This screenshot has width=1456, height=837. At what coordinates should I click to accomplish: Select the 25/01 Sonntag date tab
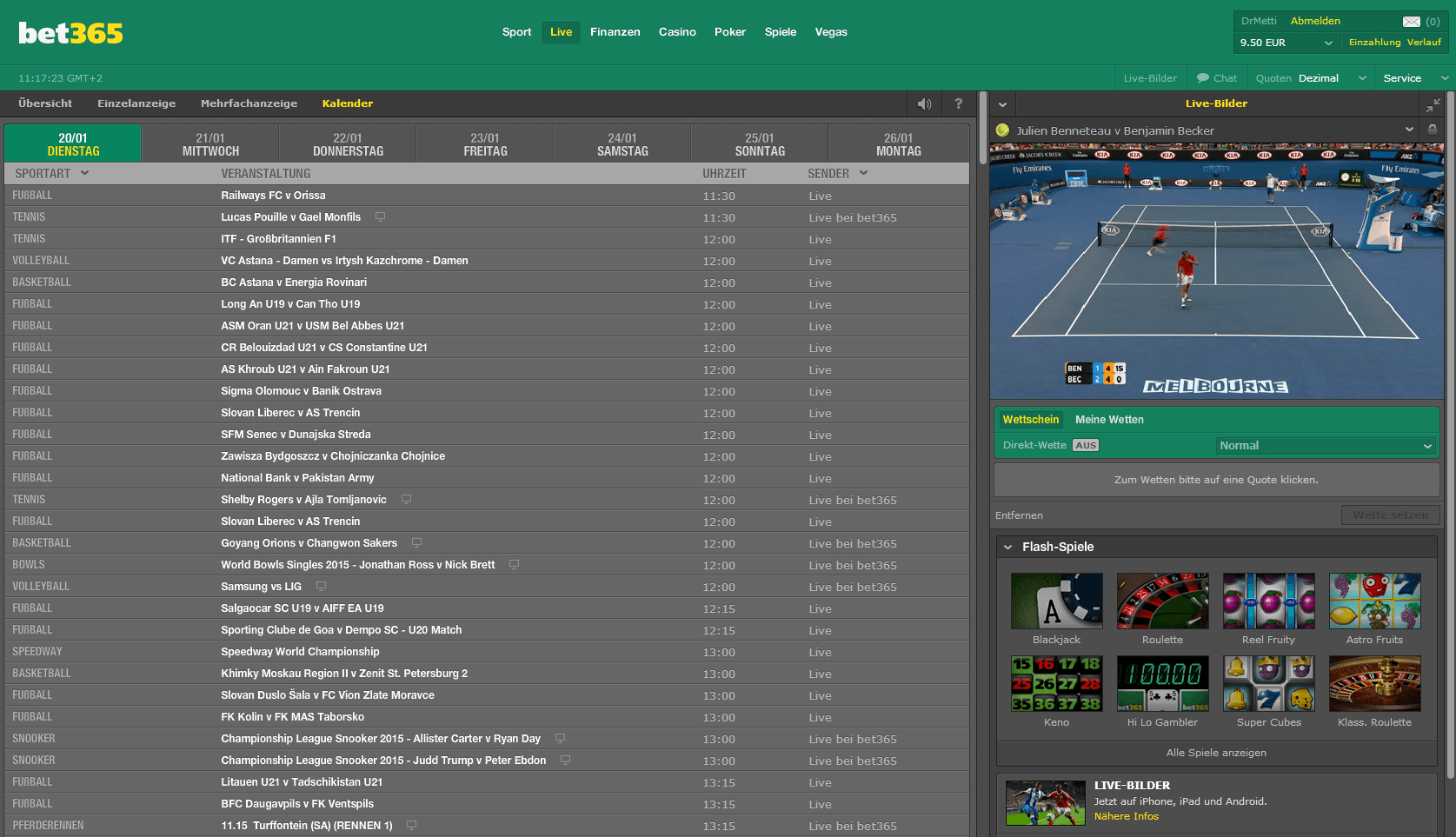click(x=760, y=144)
